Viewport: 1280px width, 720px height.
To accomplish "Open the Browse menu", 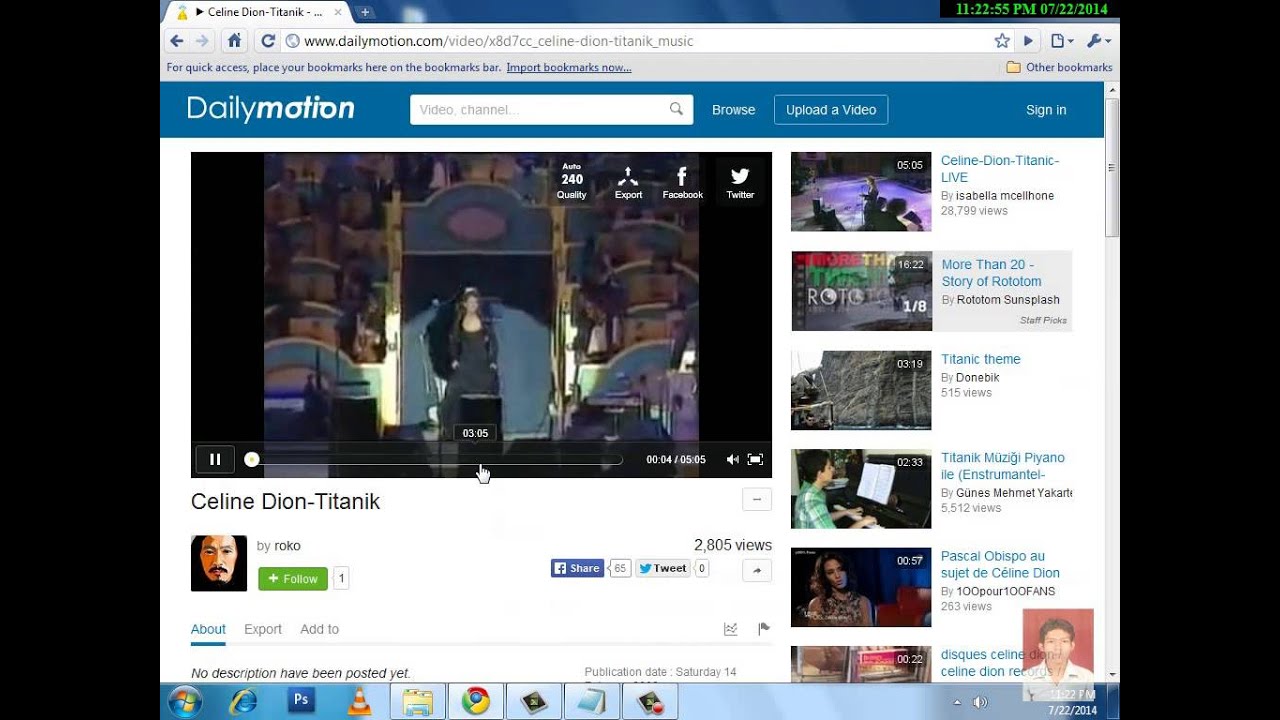I will click(733, 110).
